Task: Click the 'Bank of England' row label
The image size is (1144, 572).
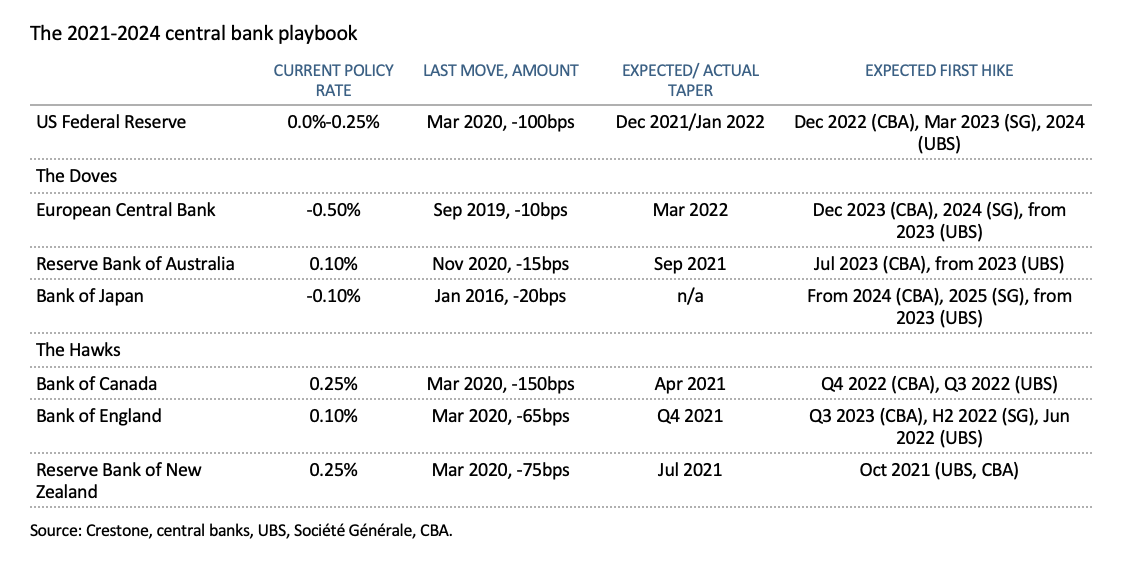Action: pyautogui.click(x=98, y=416)
